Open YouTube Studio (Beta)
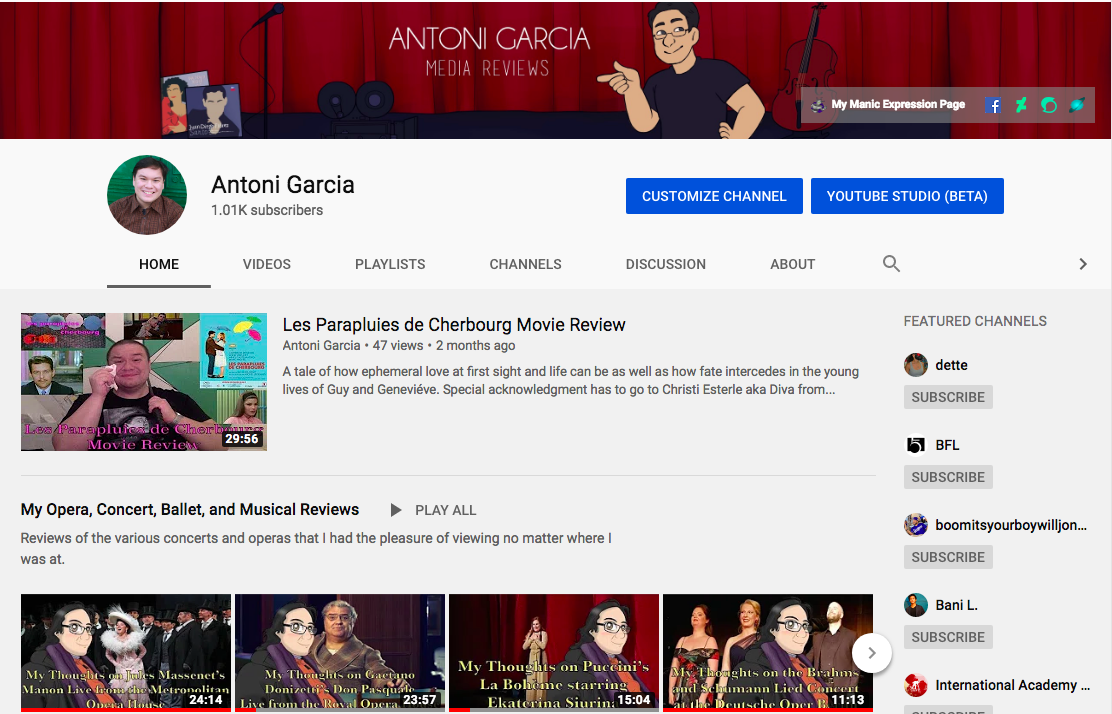Image resolution: width=1112 pixels, height=714 pixels. click(x=907, y=196)
